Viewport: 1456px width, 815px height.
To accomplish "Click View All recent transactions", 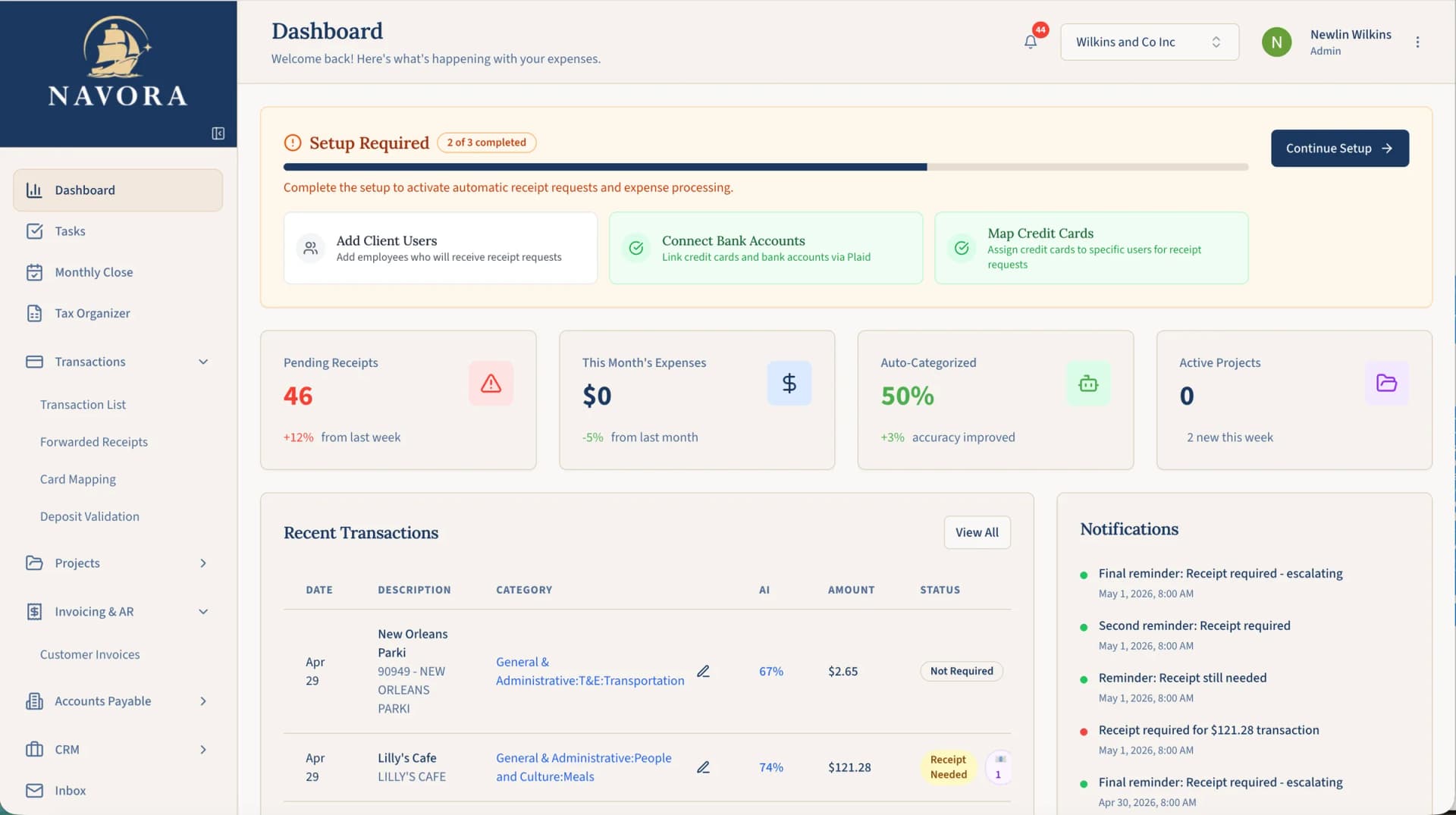I will [977, 532].
